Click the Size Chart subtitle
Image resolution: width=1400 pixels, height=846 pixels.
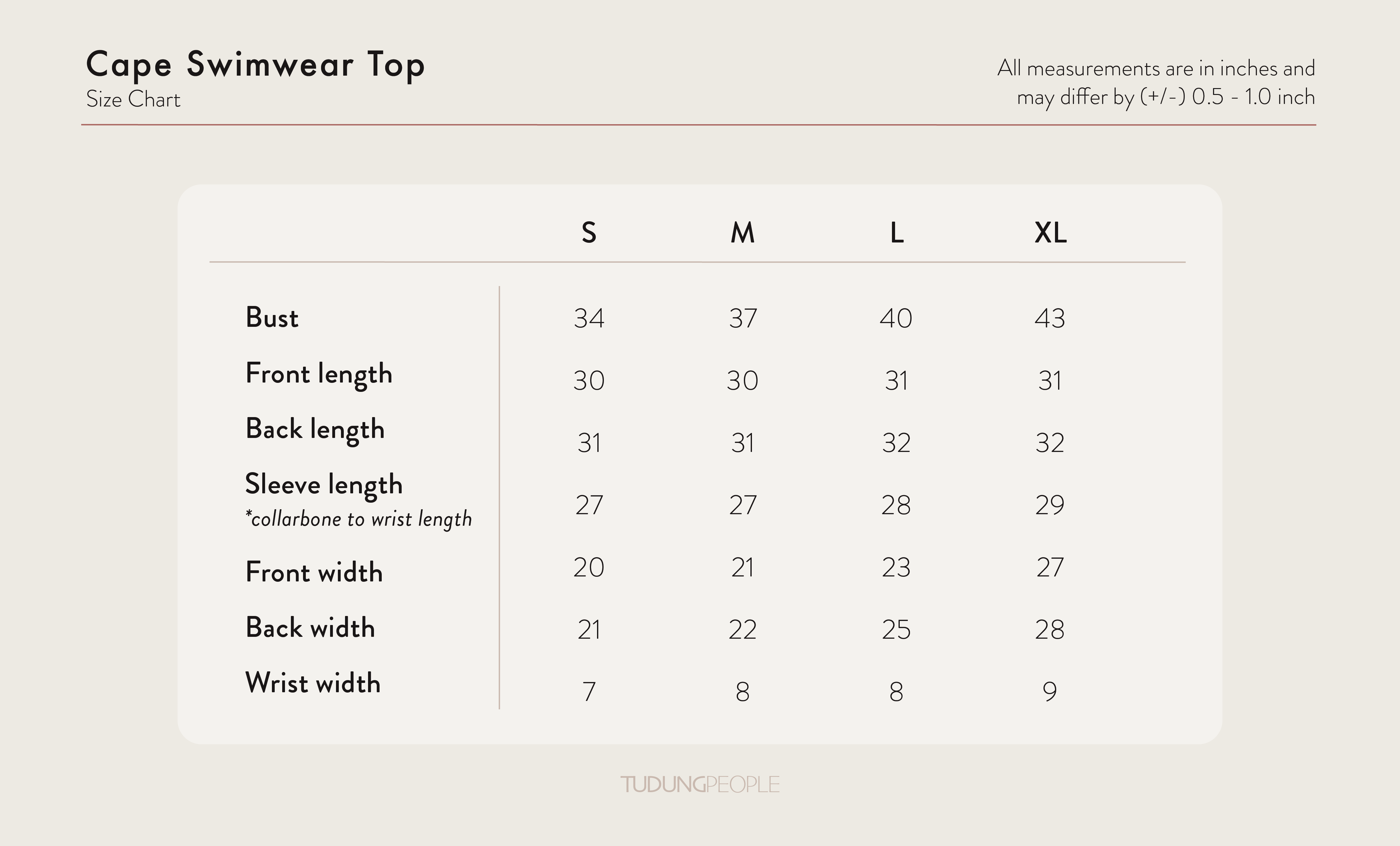[x=133, y=100]
